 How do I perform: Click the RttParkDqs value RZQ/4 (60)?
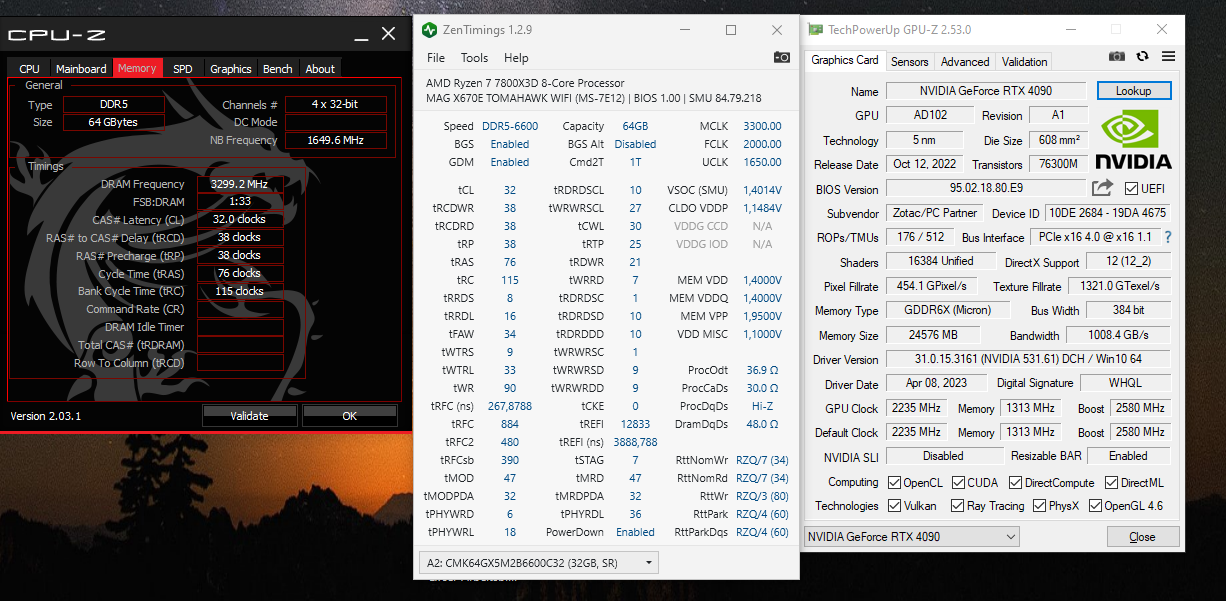point(762,532)
